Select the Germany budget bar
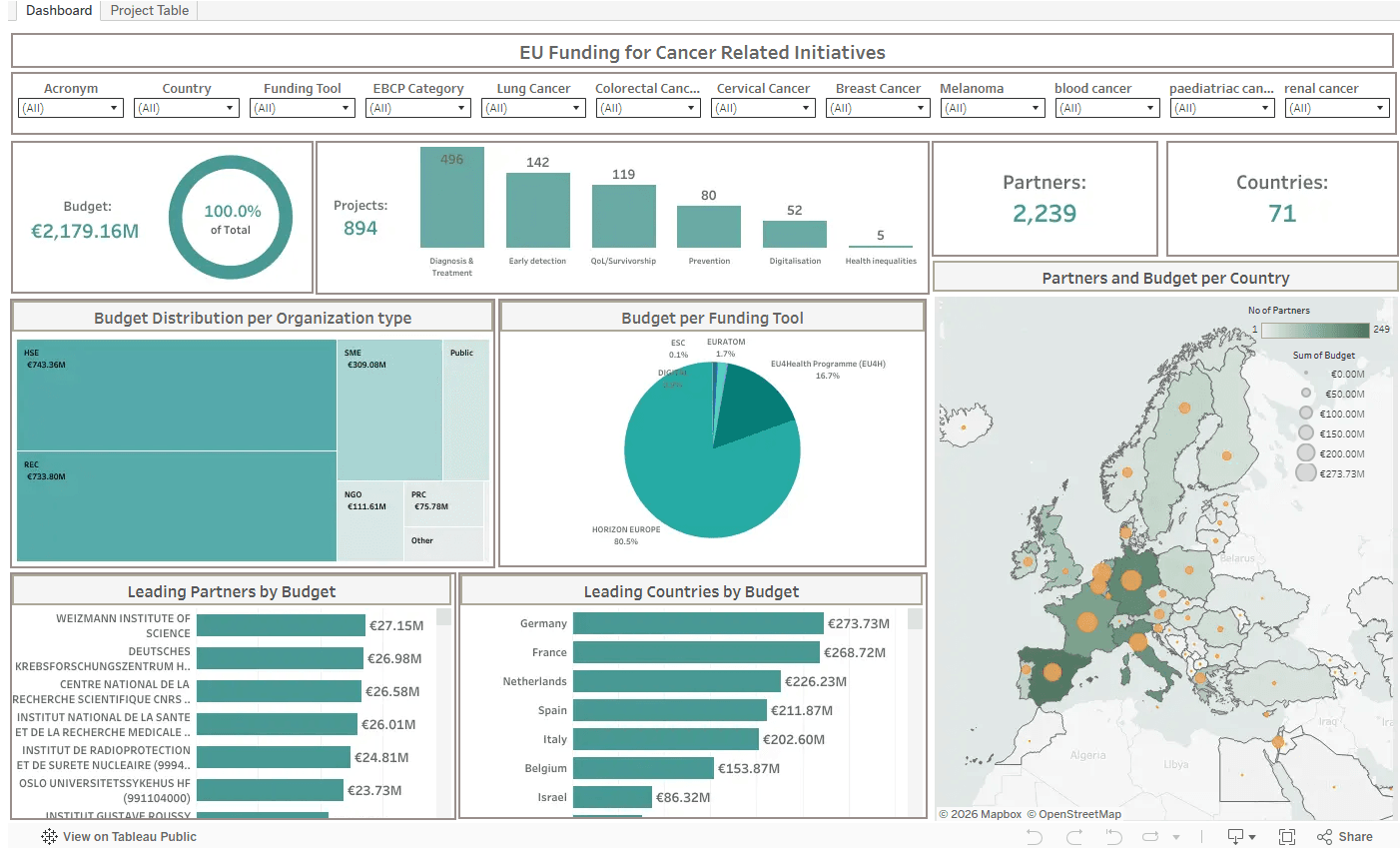Image resolution: width=1400 pixels, height=848 pixels. (698, 623)
